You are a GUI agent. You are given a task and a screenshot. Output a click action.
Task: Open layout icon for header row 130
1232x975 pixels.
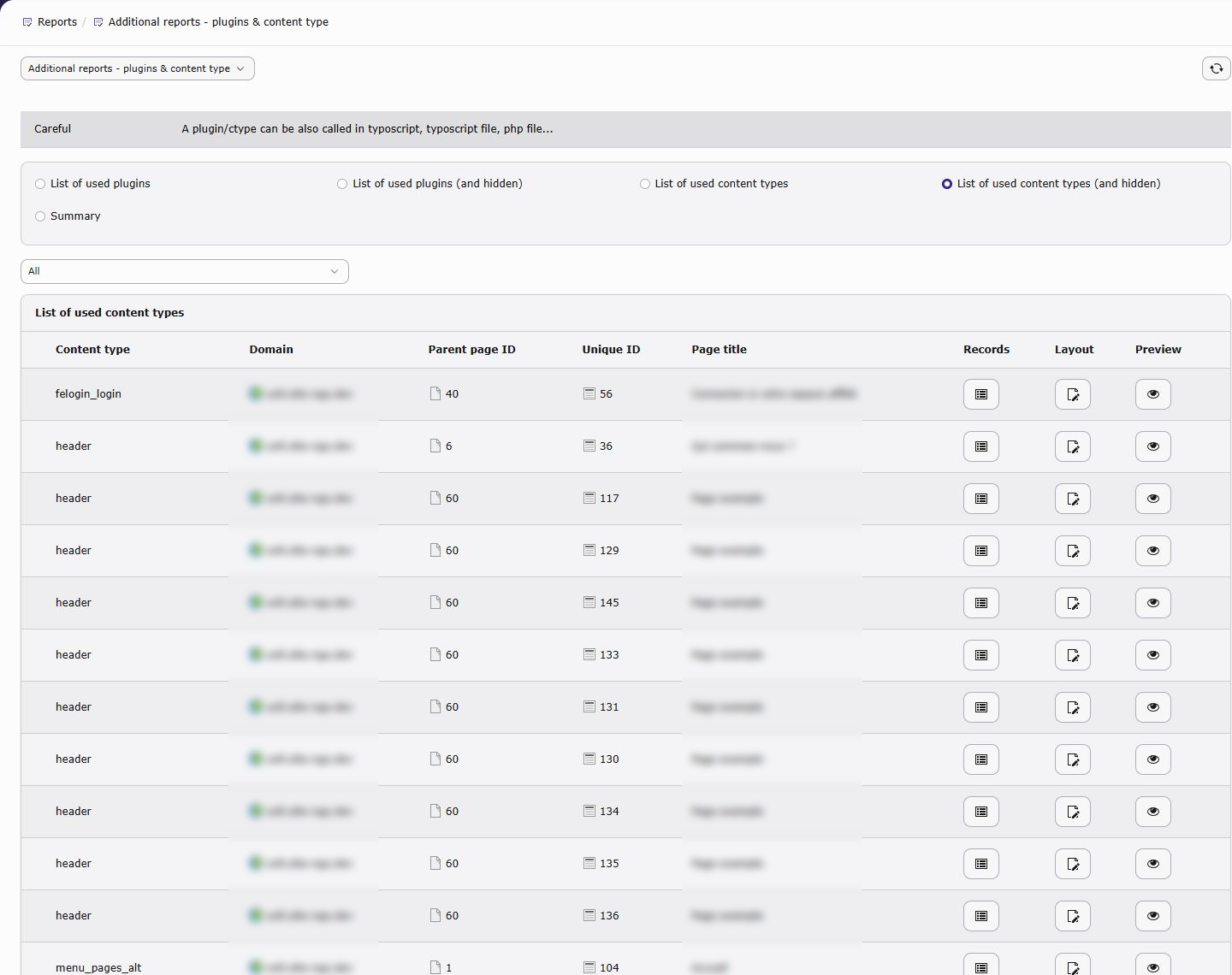coord(1073,759)
